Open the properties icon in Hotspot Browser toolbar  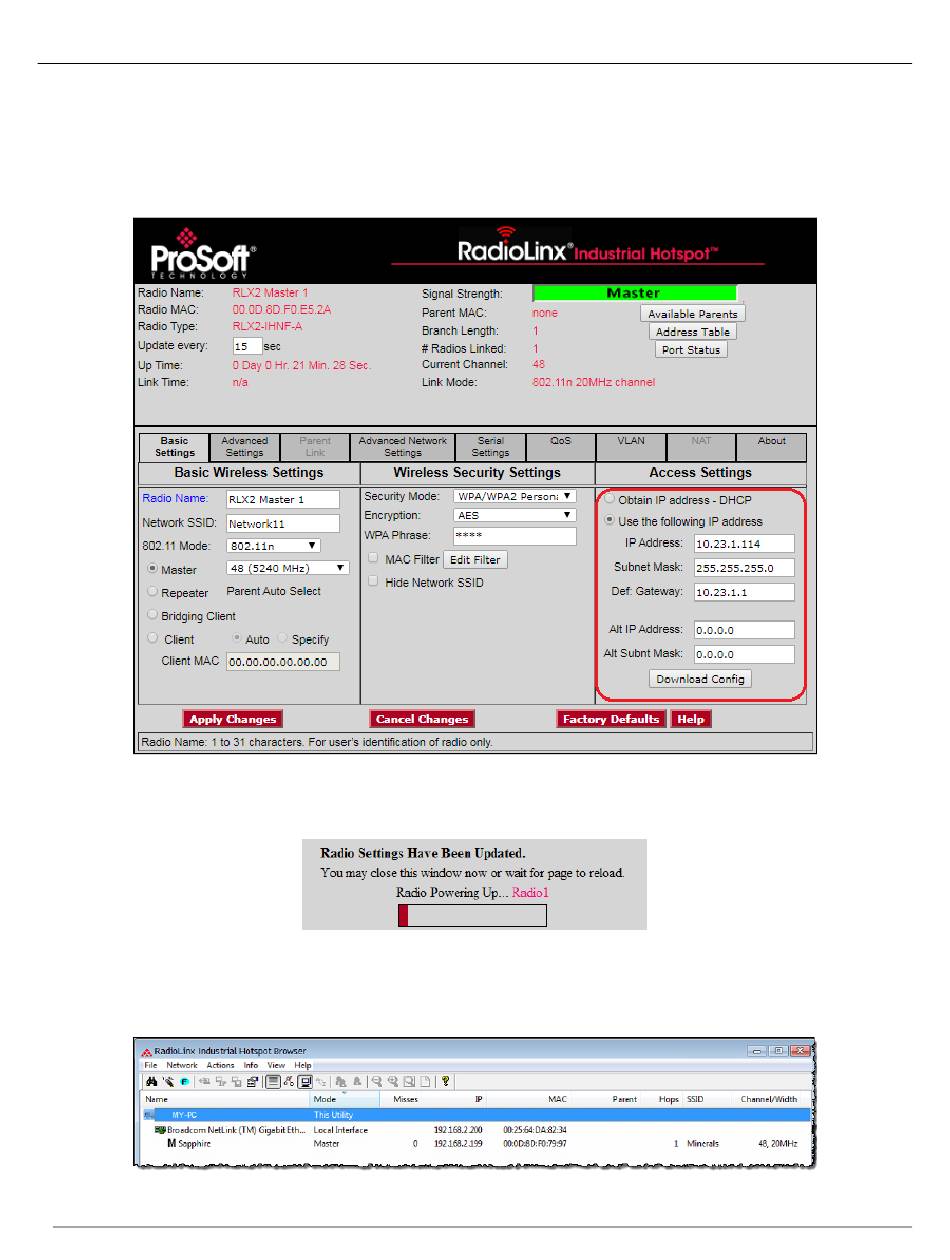[x=254, y=1081]
